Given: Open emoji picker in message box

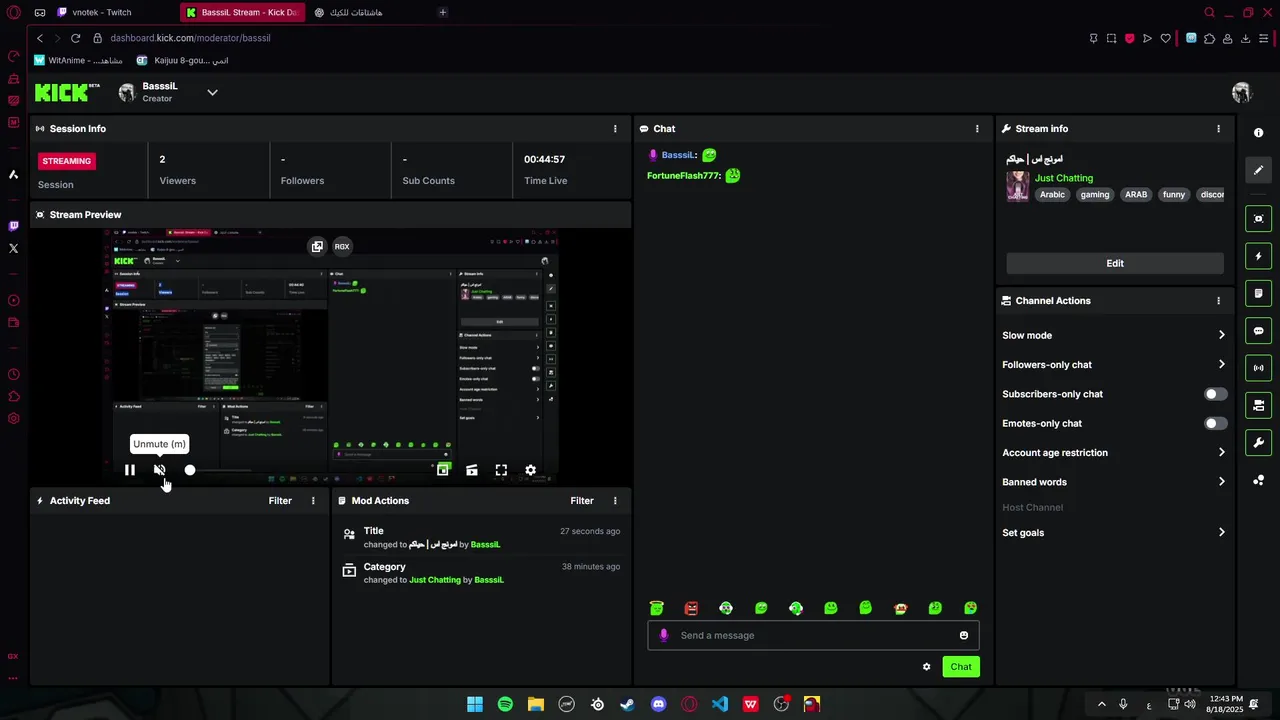Looking at the screenshot, I should [964, 636].
